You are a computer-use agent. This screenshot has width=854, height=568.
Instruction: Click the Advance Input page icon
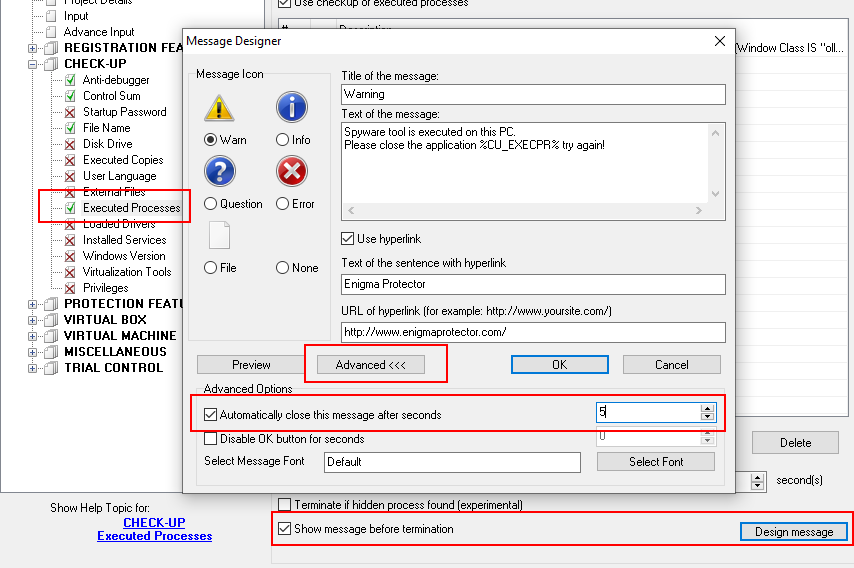51,32
